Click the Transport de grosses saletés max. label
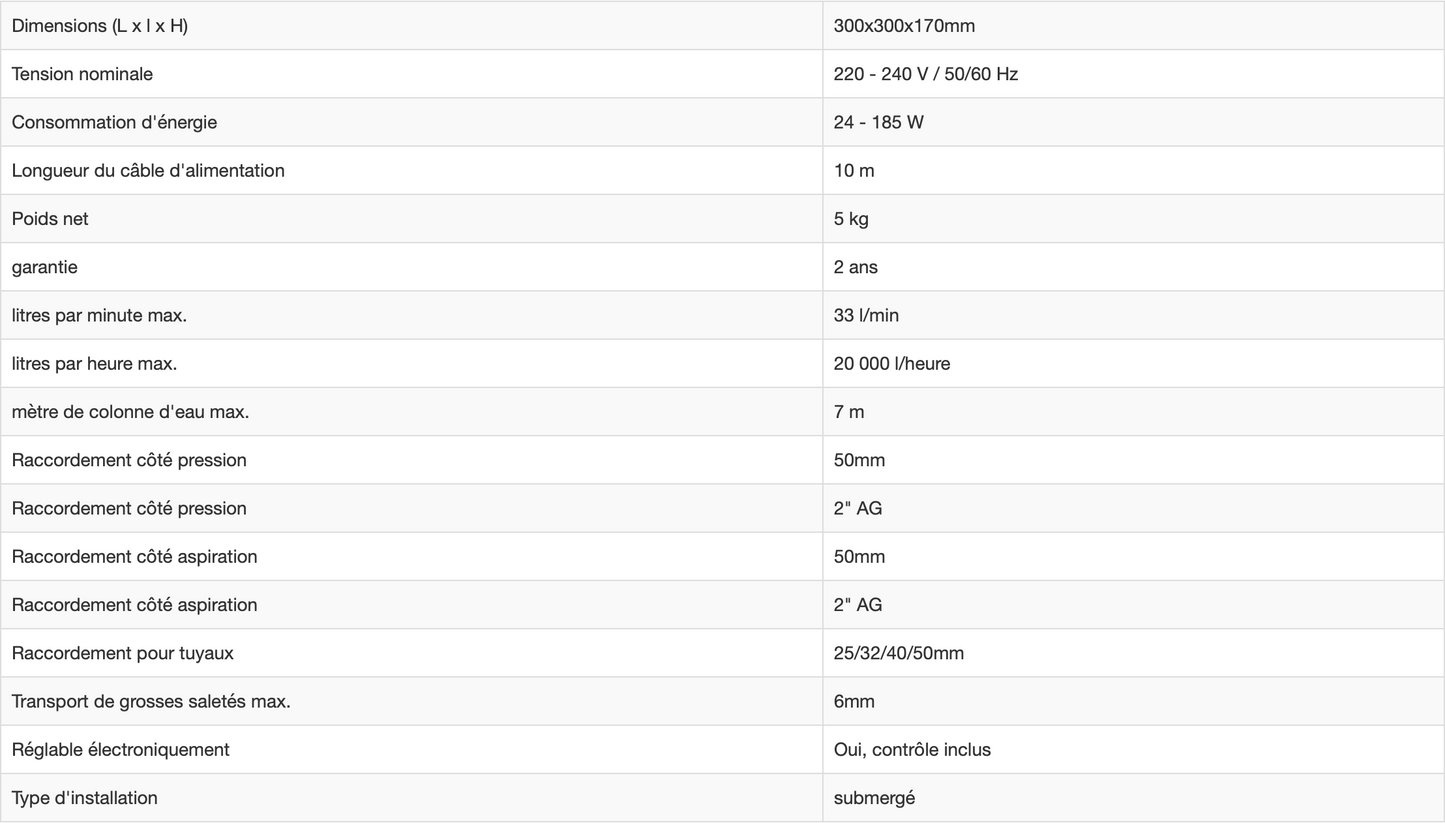1445x823 pixels. click(151, 701)
